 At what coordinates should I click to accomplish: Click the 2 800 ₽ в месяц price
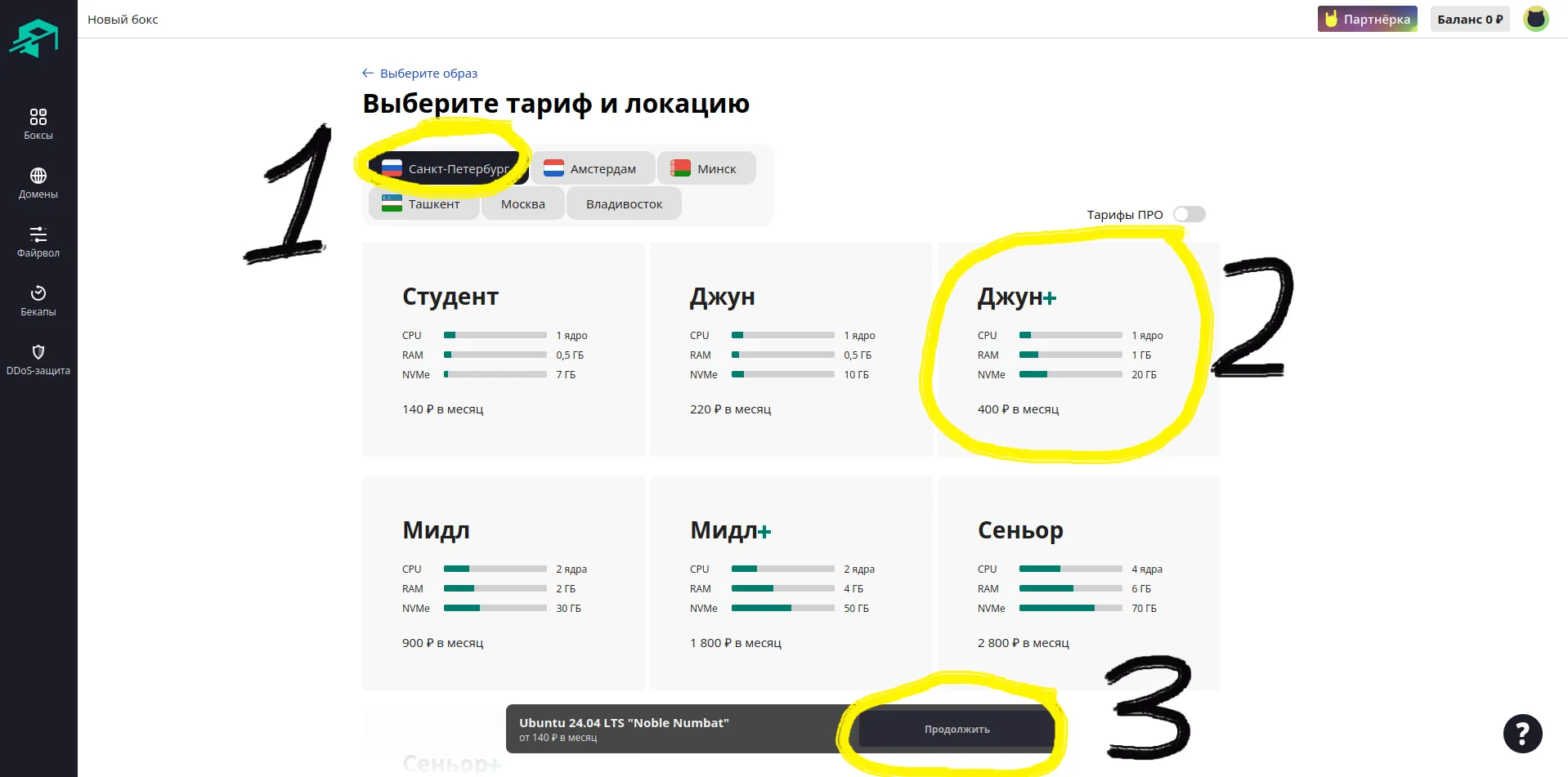(x=1024, y=643)
